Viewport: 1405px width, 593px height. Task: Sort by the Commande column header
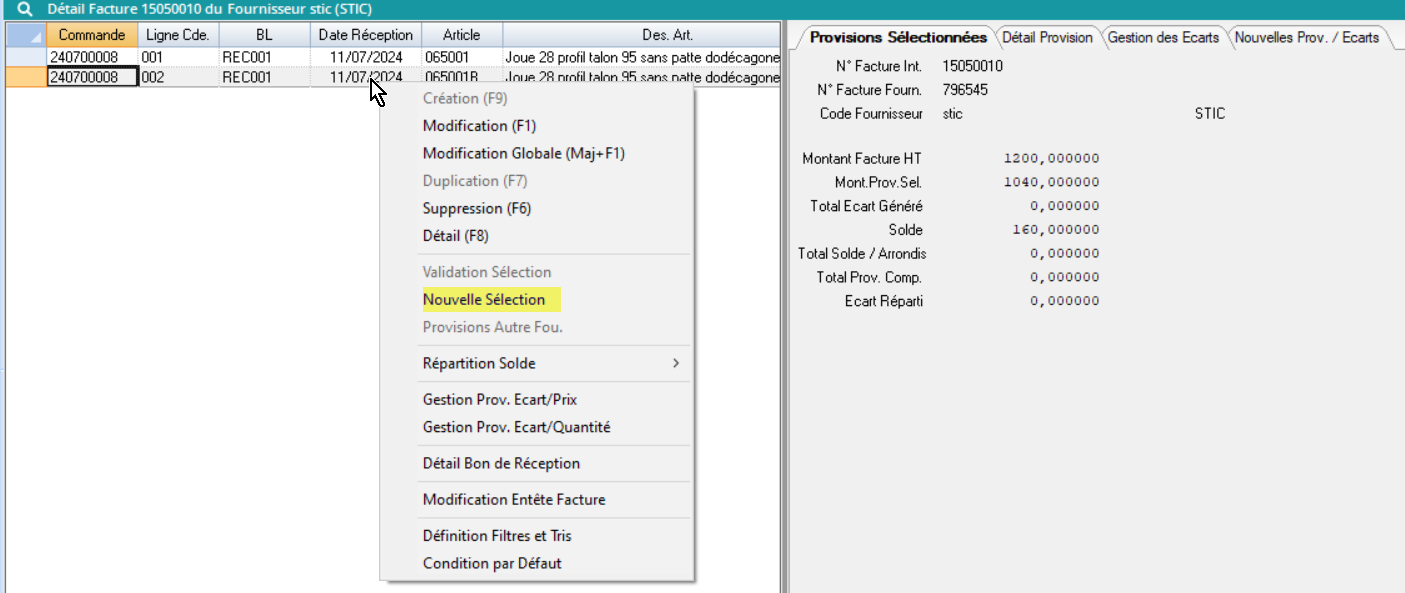click(91, 35)
